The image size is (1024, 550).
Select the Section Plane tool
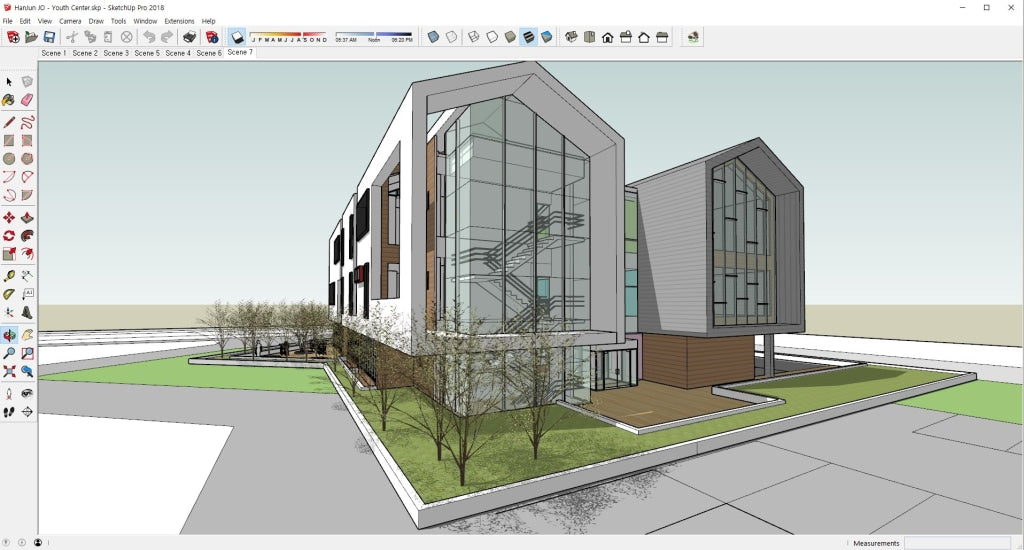point(27,412)
